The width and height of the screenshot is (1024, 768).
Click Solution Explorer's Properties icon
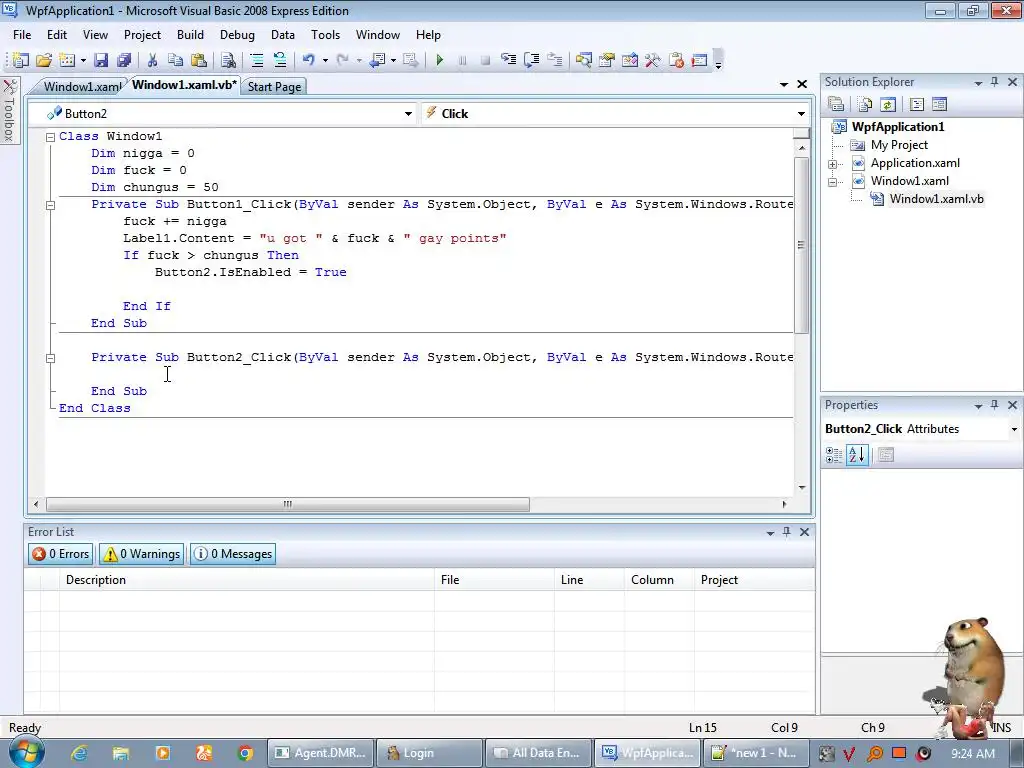click(836, 104)
